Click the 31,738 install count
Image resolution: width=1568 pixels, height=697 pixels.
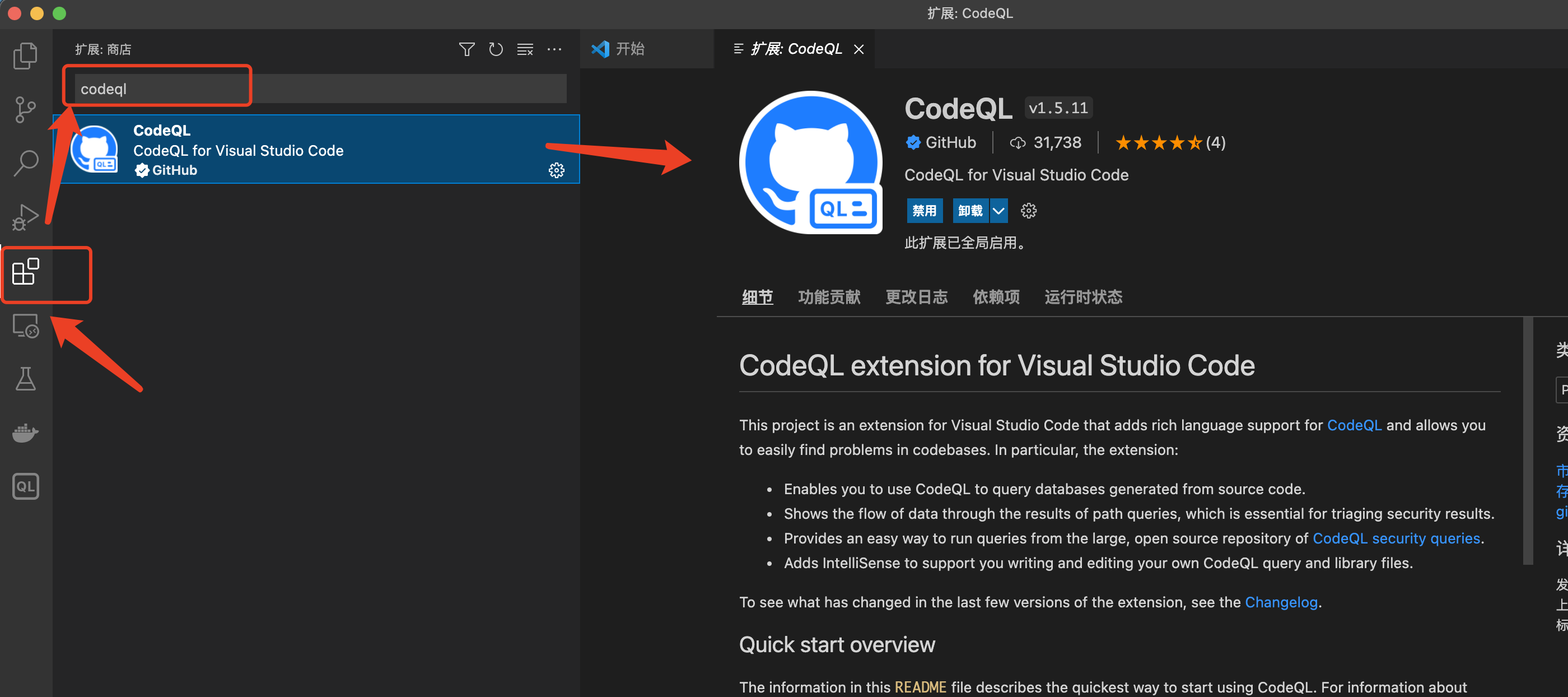(1046, 142)
